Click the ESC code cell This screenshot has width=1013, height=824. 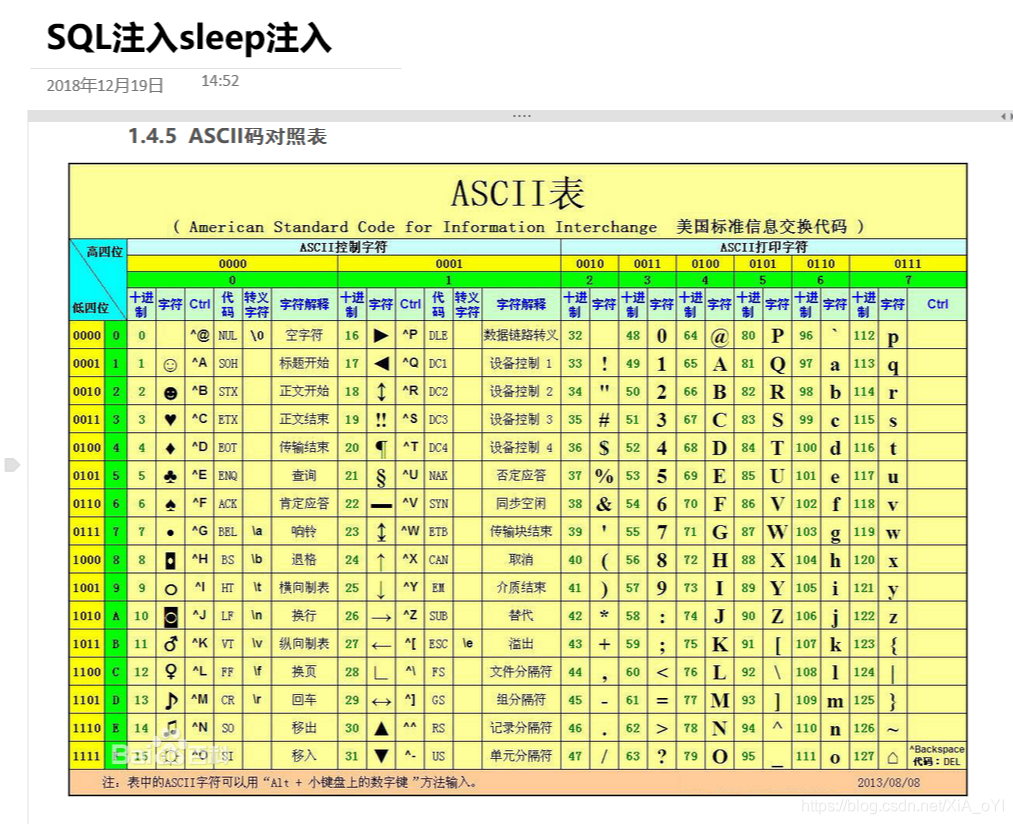coord(438,644)
